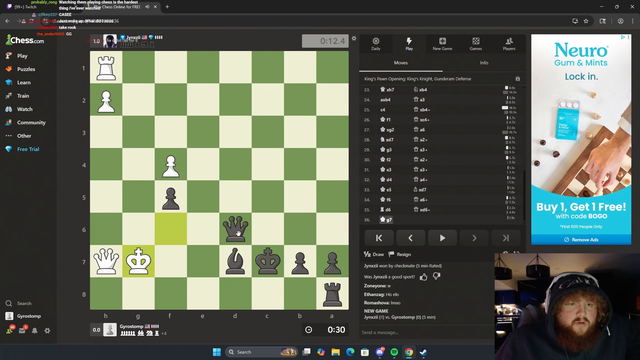Open friends notifications icon in sidebar
The image size is (640, 360).
click(9, 330)
